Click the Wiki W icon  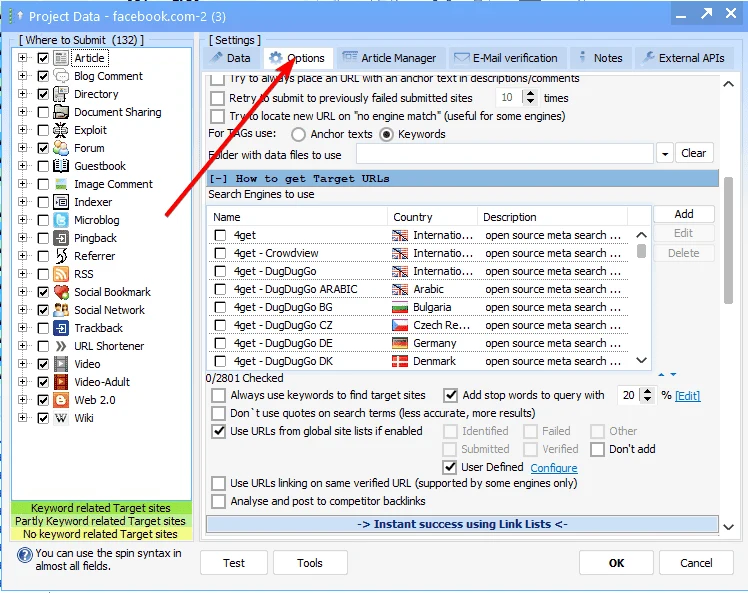point(61,418)
